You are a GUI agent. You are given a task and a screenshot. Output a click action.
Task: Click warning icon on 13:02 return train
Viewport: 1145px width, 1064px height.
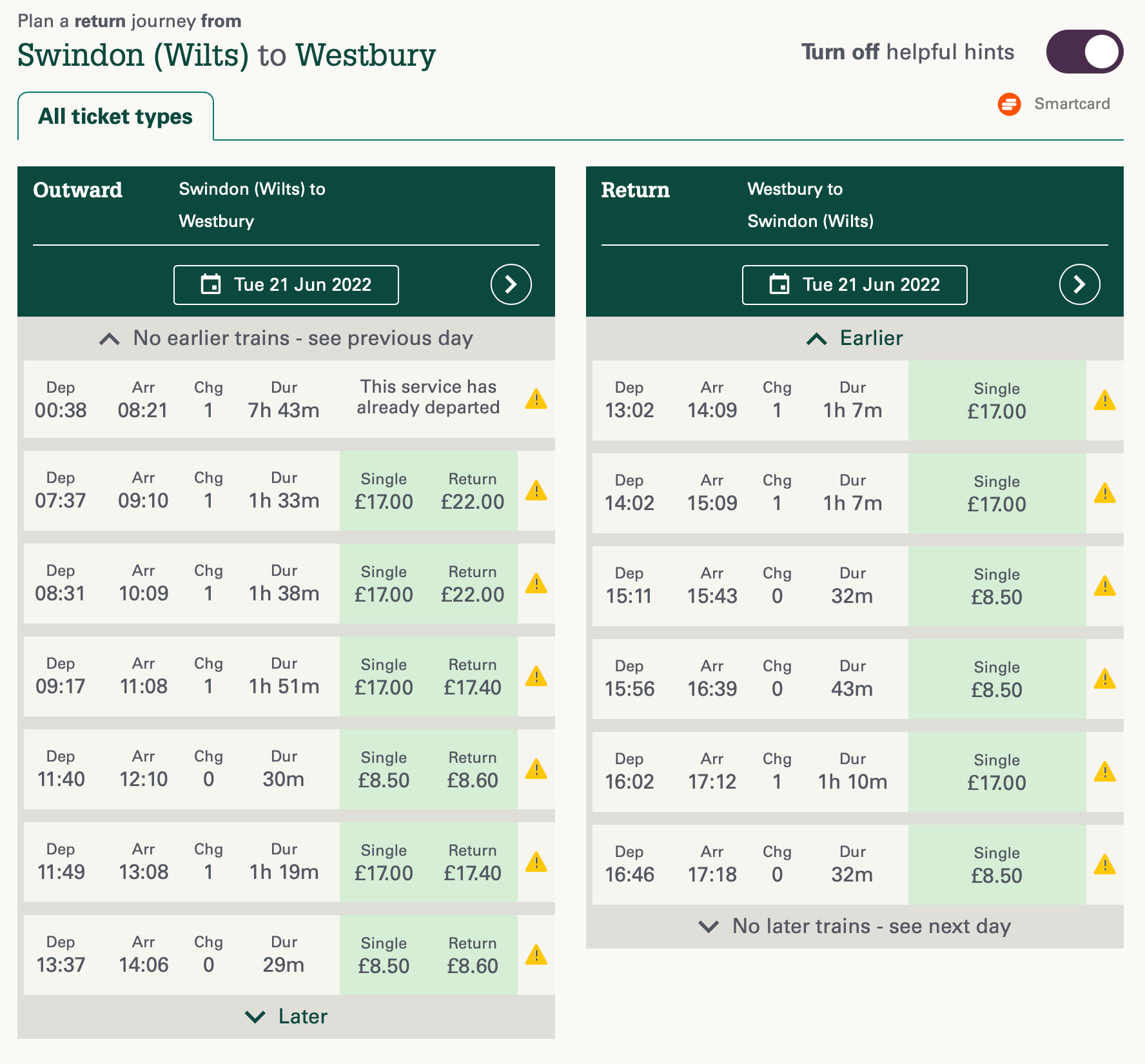point(1104,400)
